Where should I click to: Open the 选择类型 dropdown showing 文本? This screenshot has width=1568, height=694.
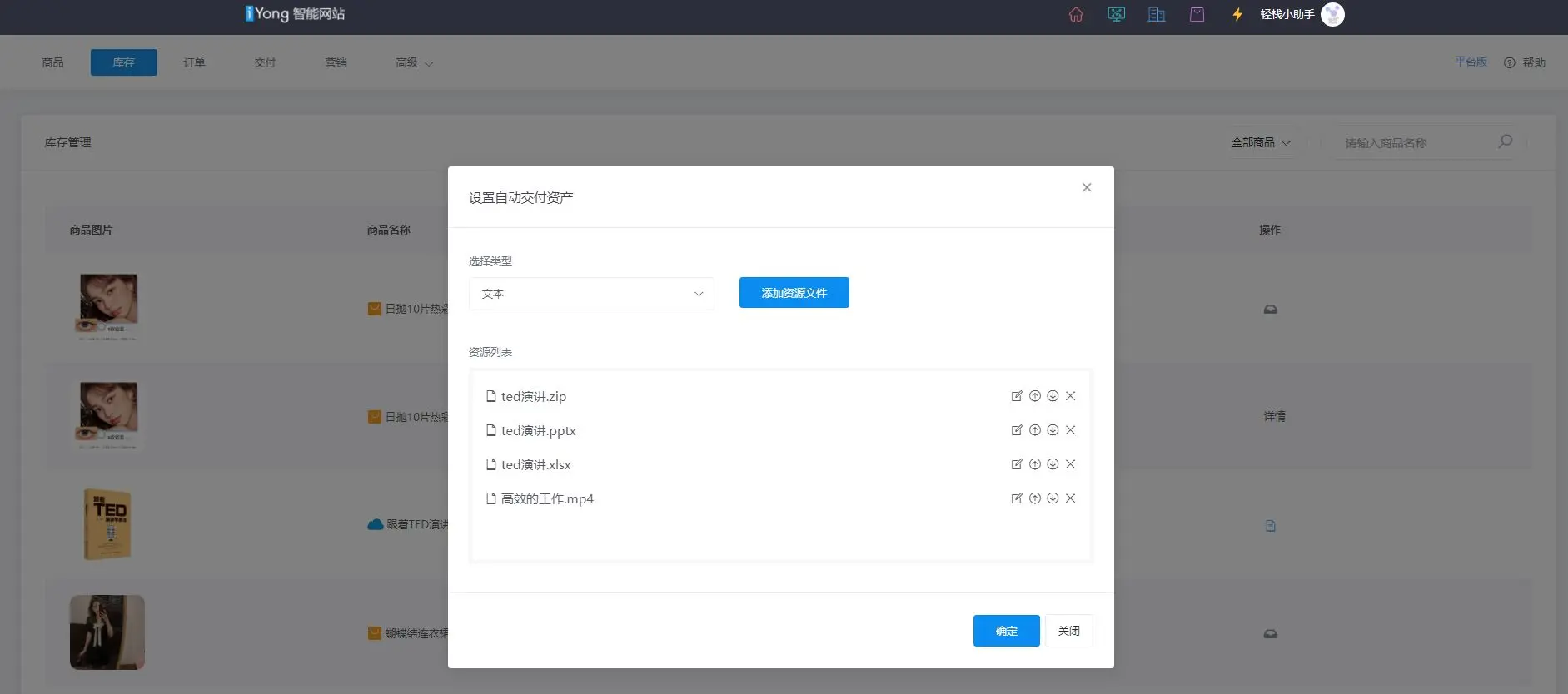[x=591, y=294]
